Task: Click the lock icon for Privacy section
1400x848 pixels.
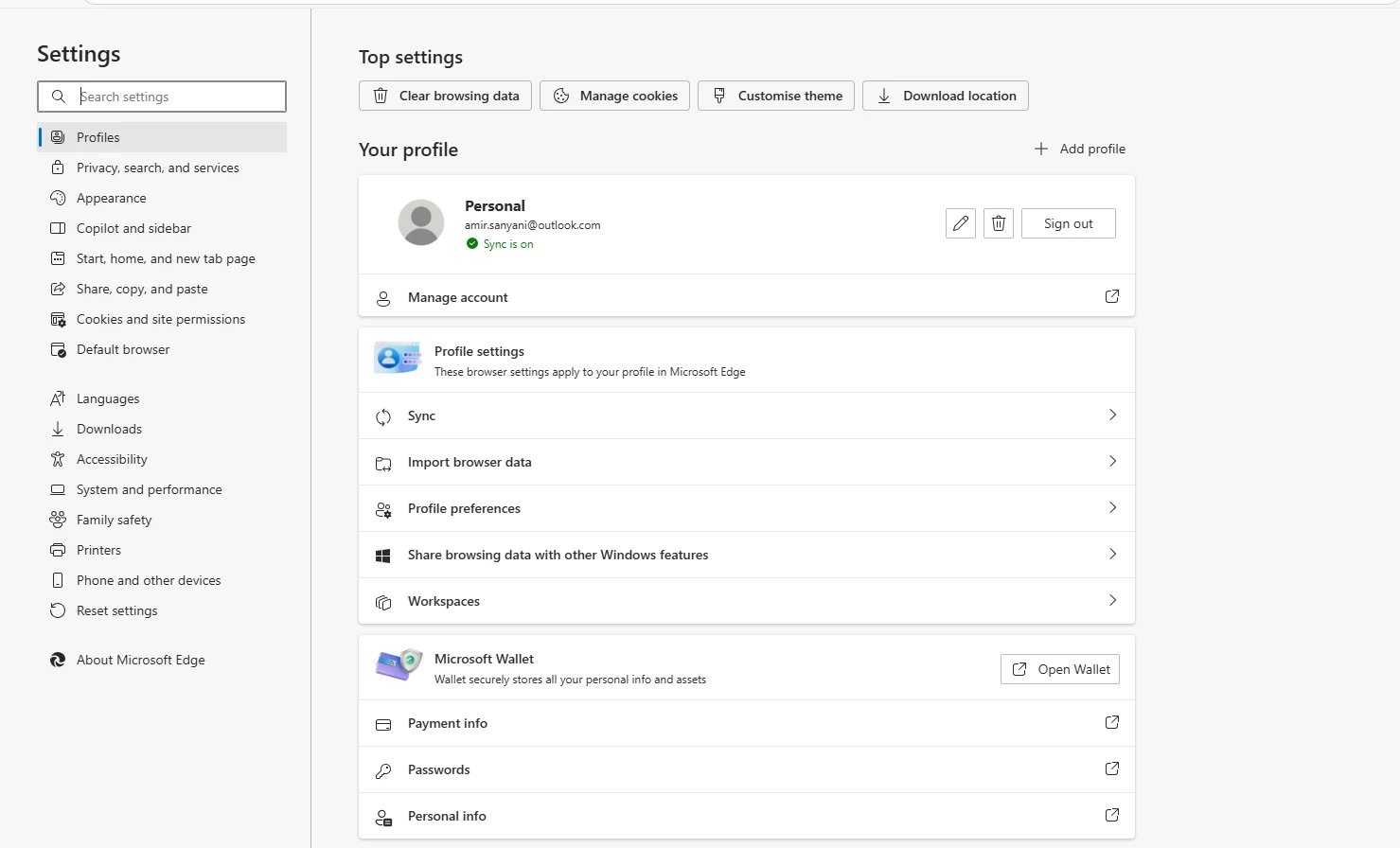Action: (x=58, y=168)
